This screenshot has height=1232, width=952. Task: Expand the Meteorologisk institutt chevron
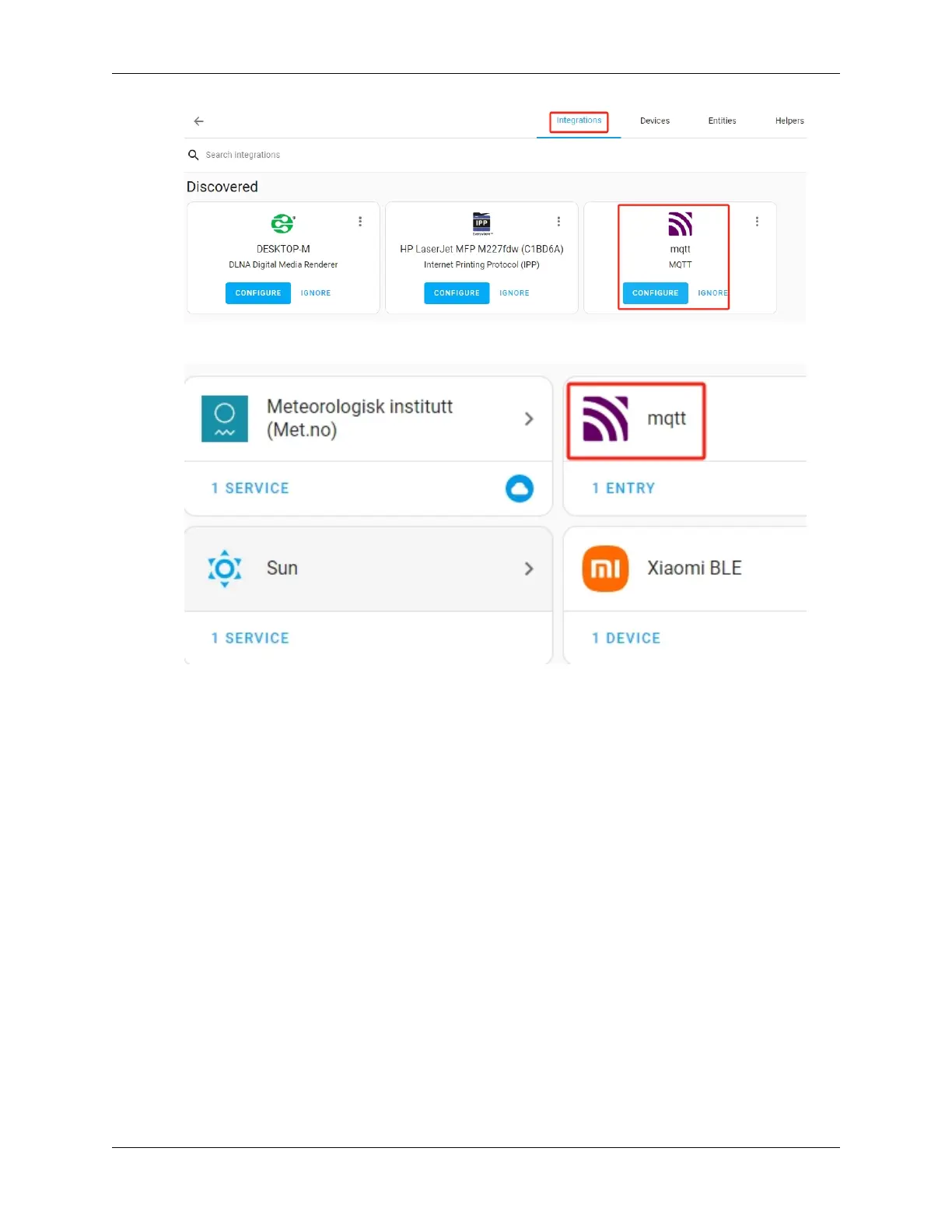(x=529, y=418)
